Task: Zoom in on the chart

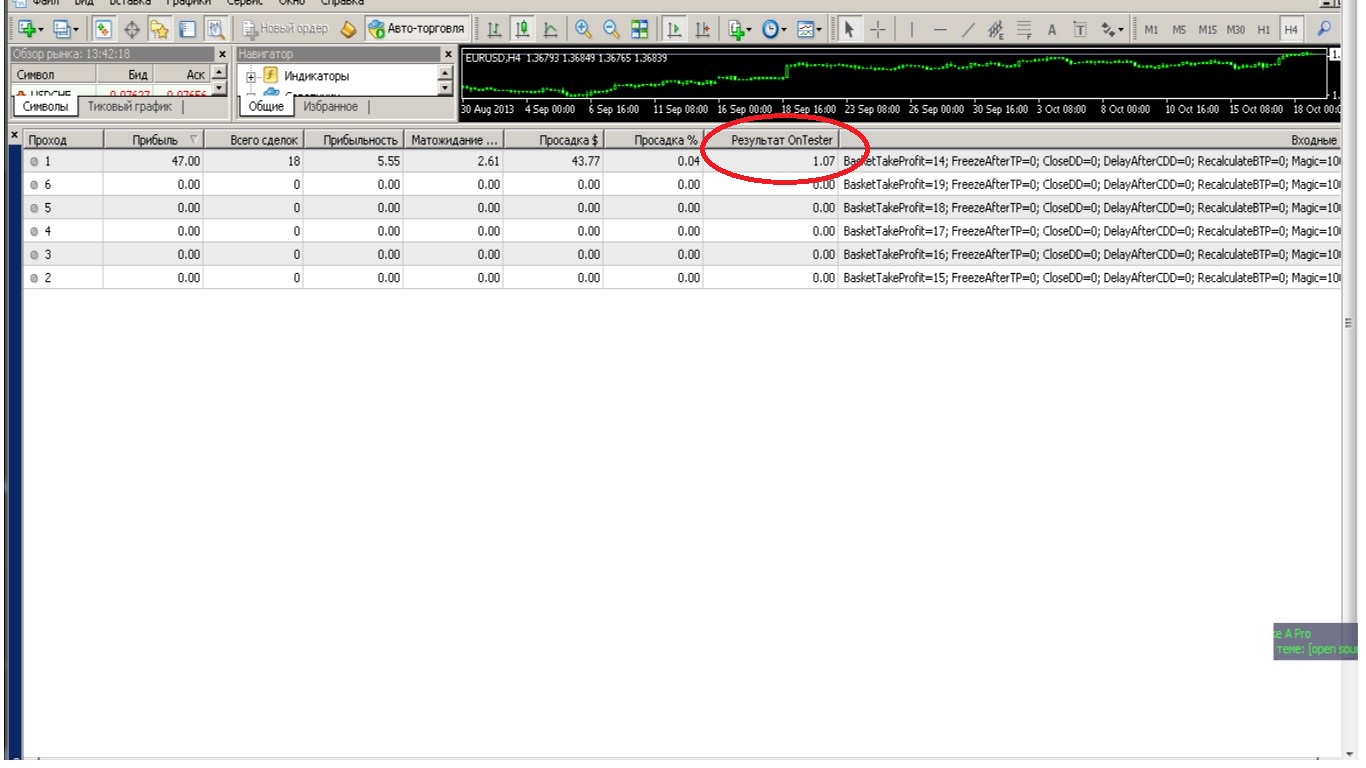Action: pos(583,29)
